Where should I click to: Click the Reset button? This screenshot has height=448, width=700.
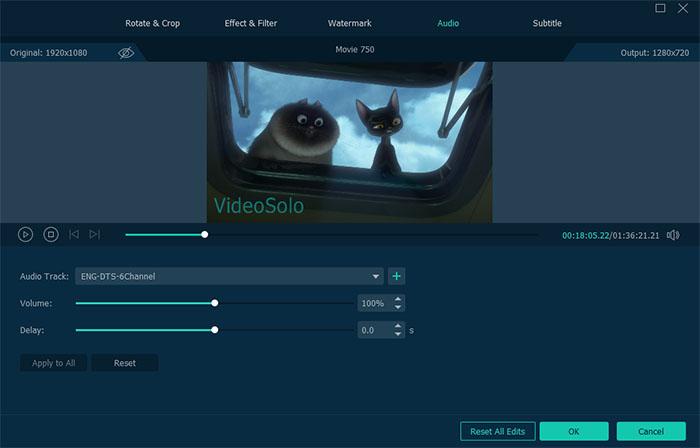[125, 363]
